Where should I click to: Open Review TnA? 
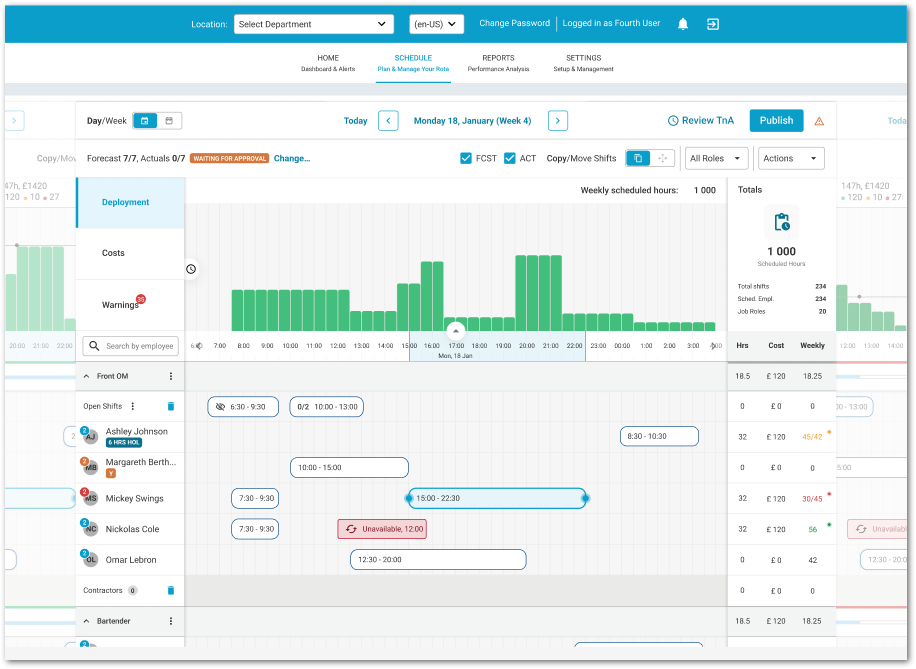point(700,120)
